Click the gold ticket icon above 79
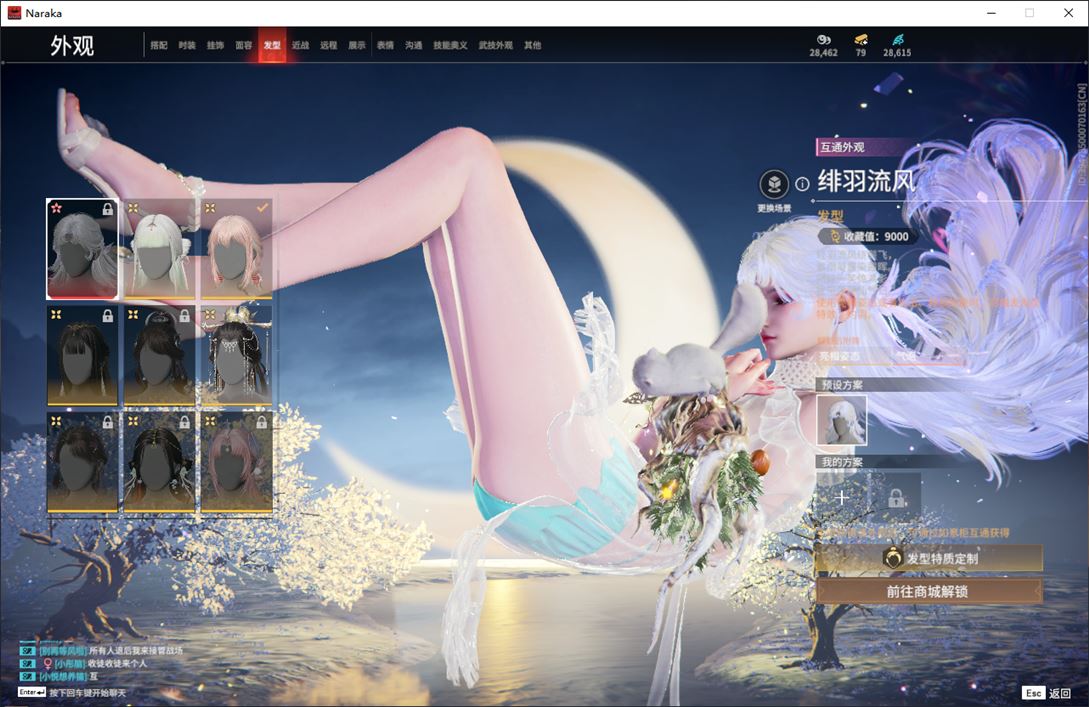The width and height of the screenshot is (1089, 707). (861, 40)
